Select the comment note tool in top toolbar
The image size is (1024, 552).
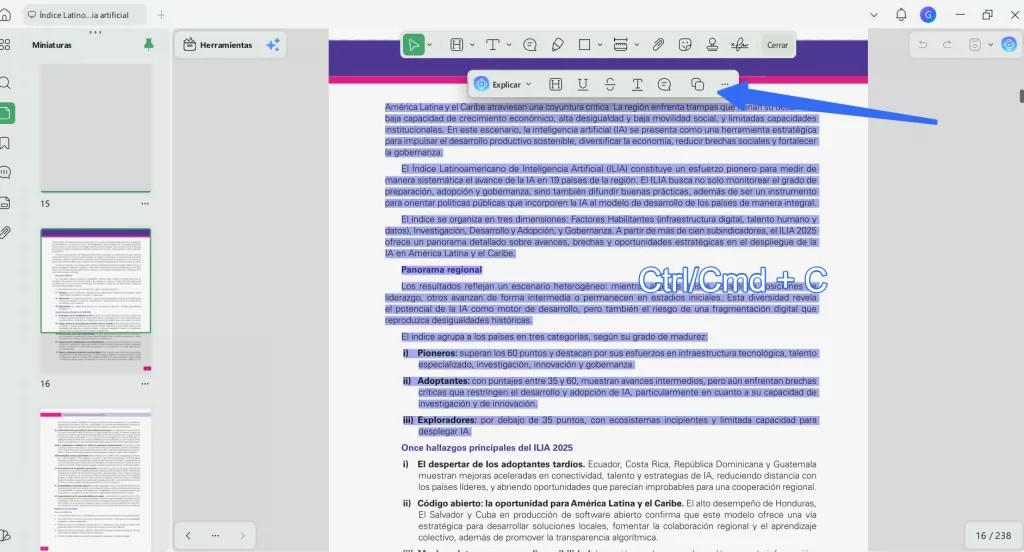[530, 45]
